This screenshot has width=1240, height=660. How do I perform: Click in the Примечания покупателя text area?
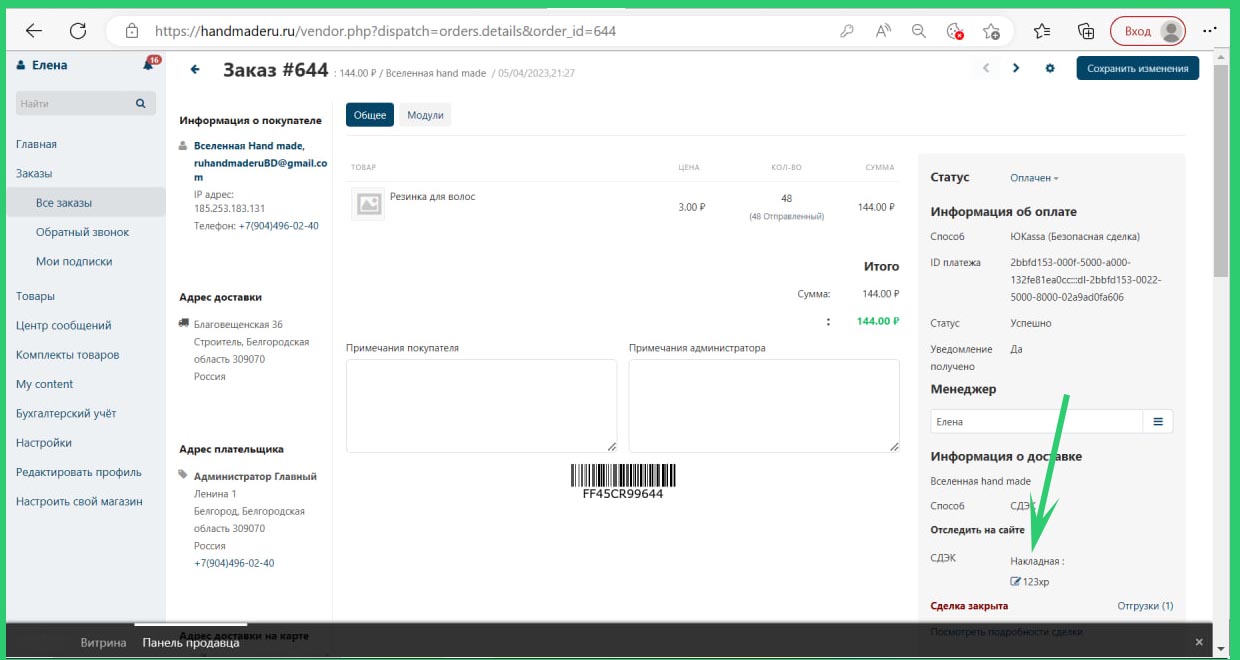(x=481, y=405)
